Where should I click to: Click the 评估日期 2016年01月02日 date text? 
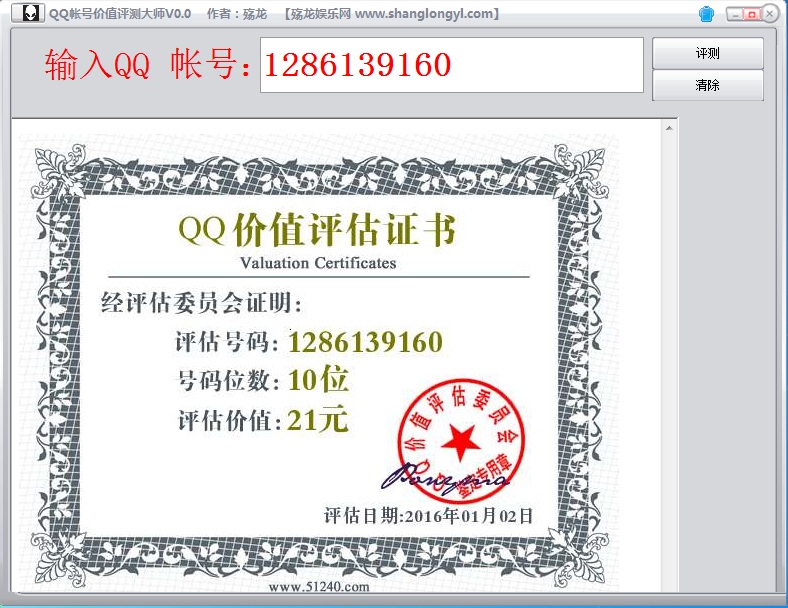pyautogui.click(x=429, y=516)
